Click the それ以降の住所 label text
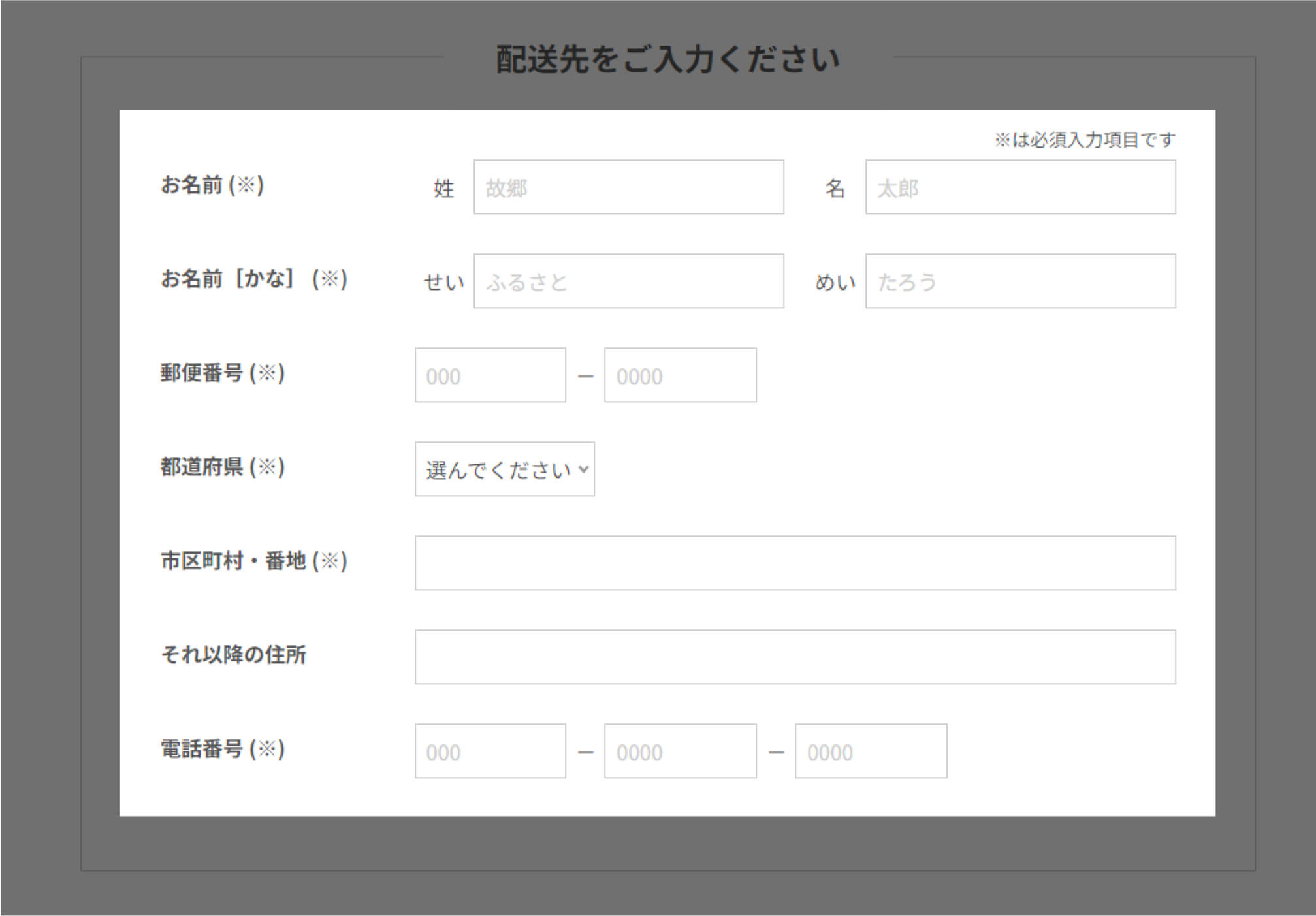 [x=233, y=655]
